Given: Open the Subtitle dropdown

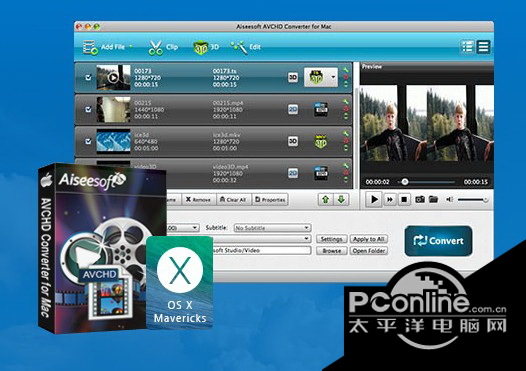Looking at the screenshot, I should [x=272, y=228].
